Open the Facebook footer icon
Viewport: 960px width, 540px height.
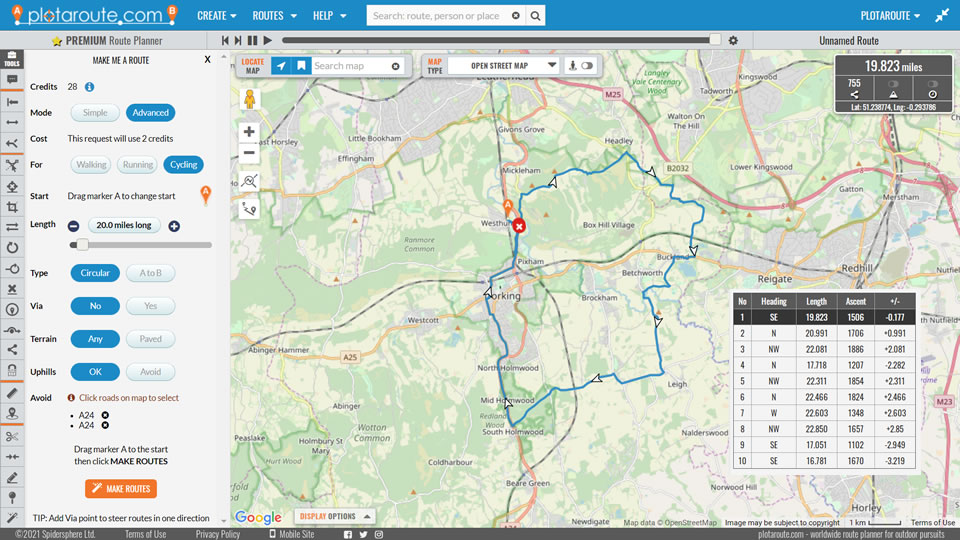[x=348, y=534]
